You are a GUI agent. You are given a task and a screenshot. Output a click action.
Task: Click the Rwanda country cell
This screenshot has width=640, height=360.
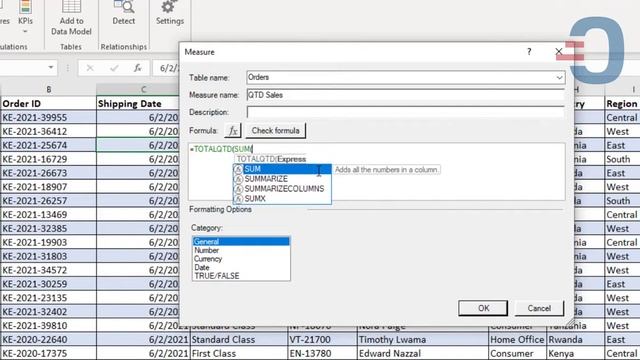[x=576, y=340]
